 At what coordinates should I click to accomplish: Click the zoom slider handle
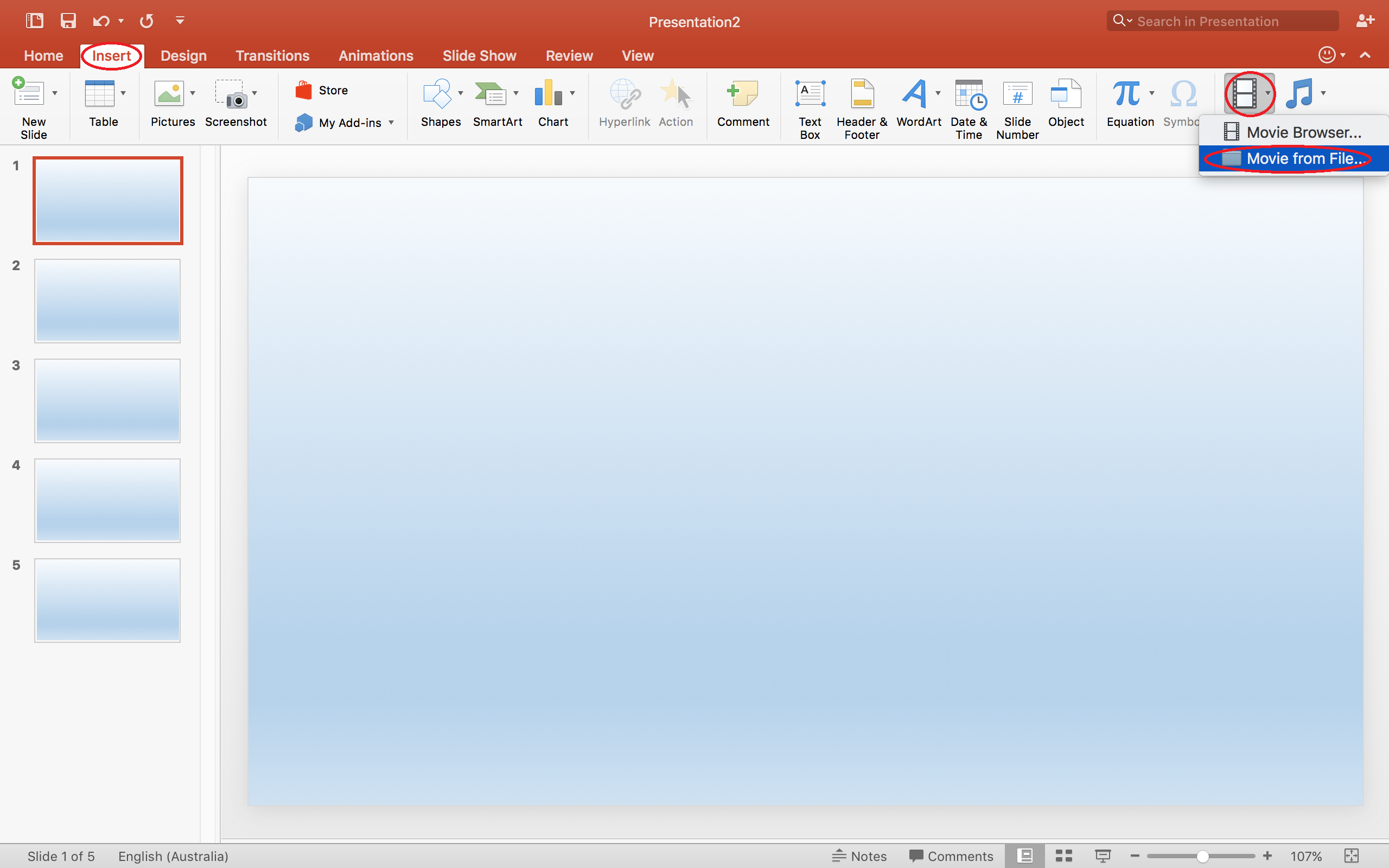[x=1202, y=856]
